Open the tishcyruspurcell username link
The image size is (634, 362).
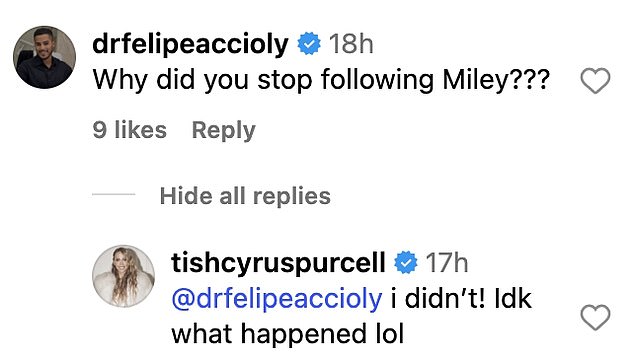pos(278,263)
